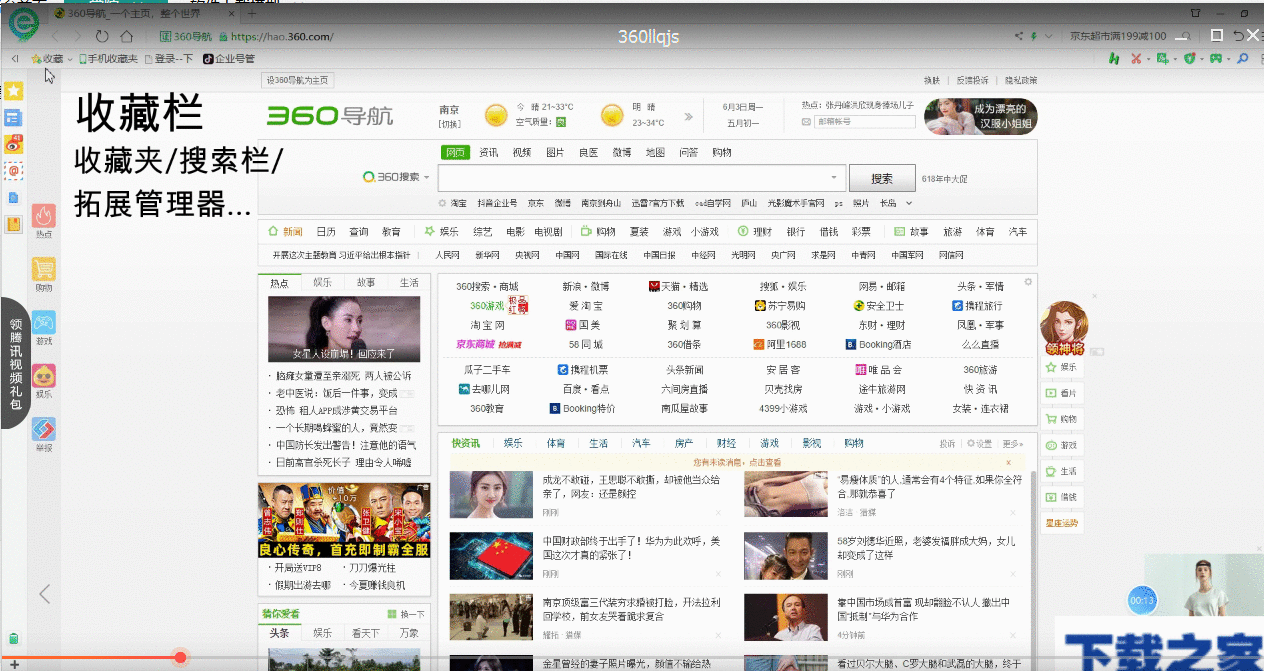Click the magnifier zoom icon in toolbar

[1242, 60]
